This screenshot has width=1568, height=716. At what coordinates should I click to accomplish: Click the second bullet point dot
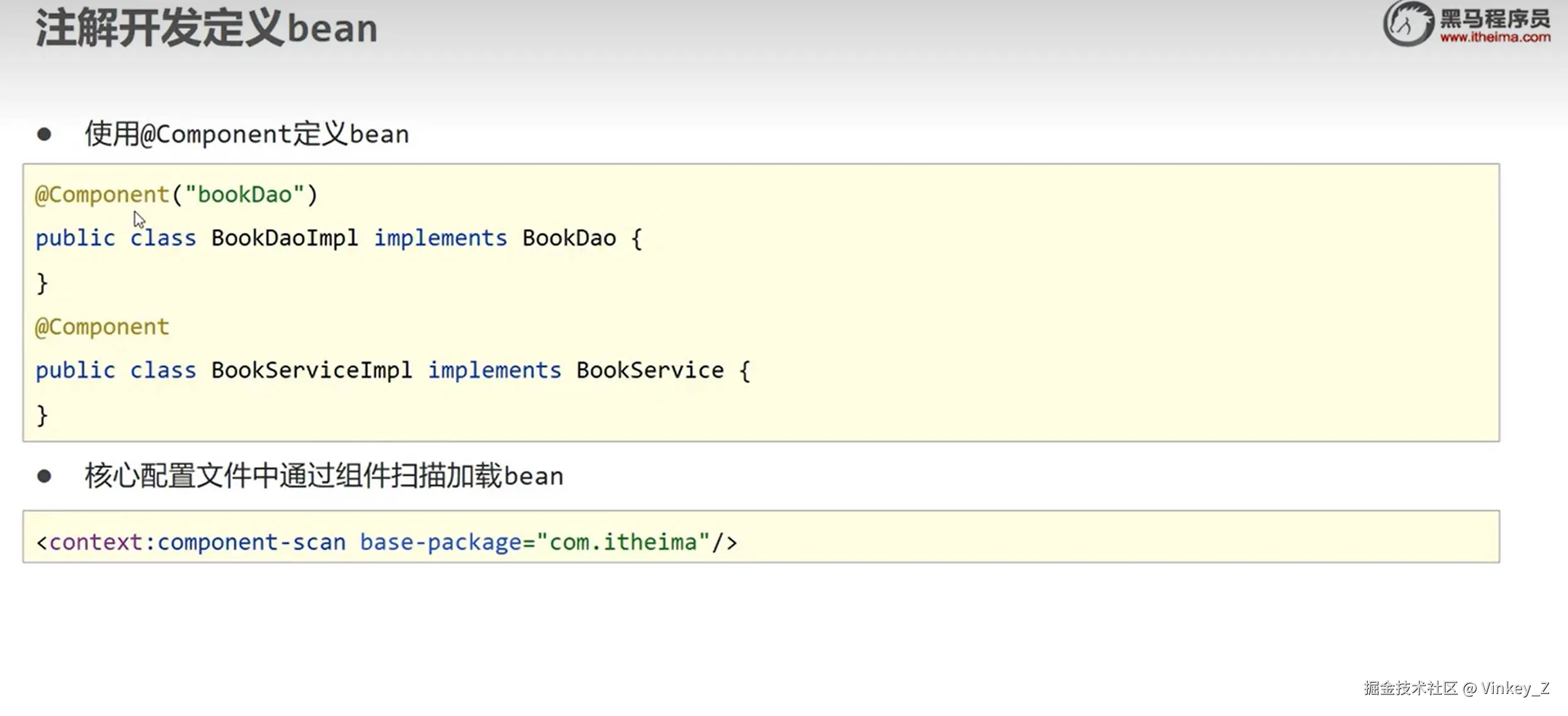coord(44,476)
